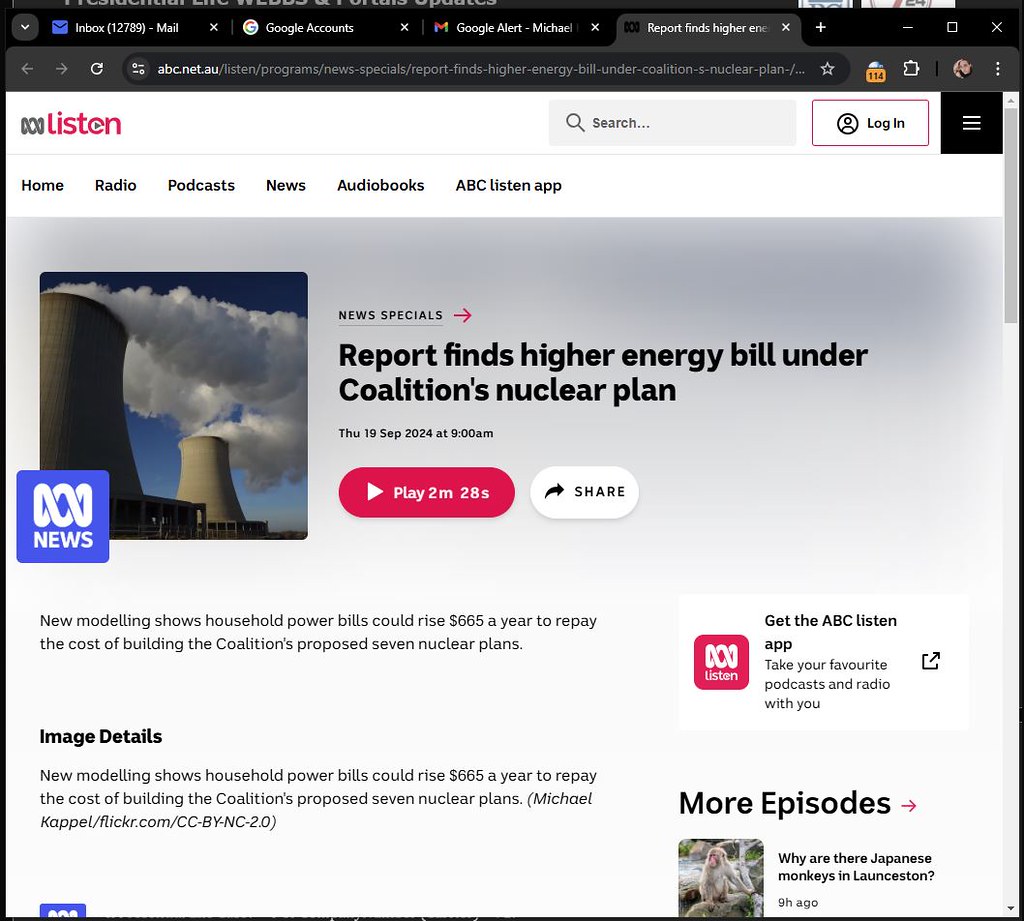Open the tab search dropdown arrow
This screenshot has width=1024, height=921.
25,27
